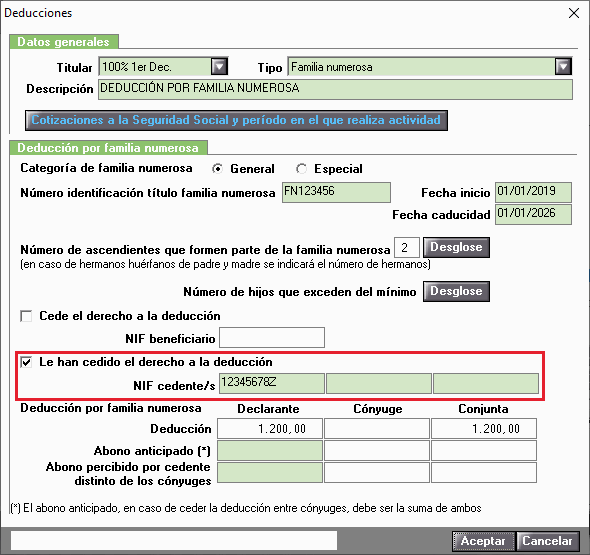The image size is (590, 555).
Task: Click the bottom status text box
Action: [174, 541]
